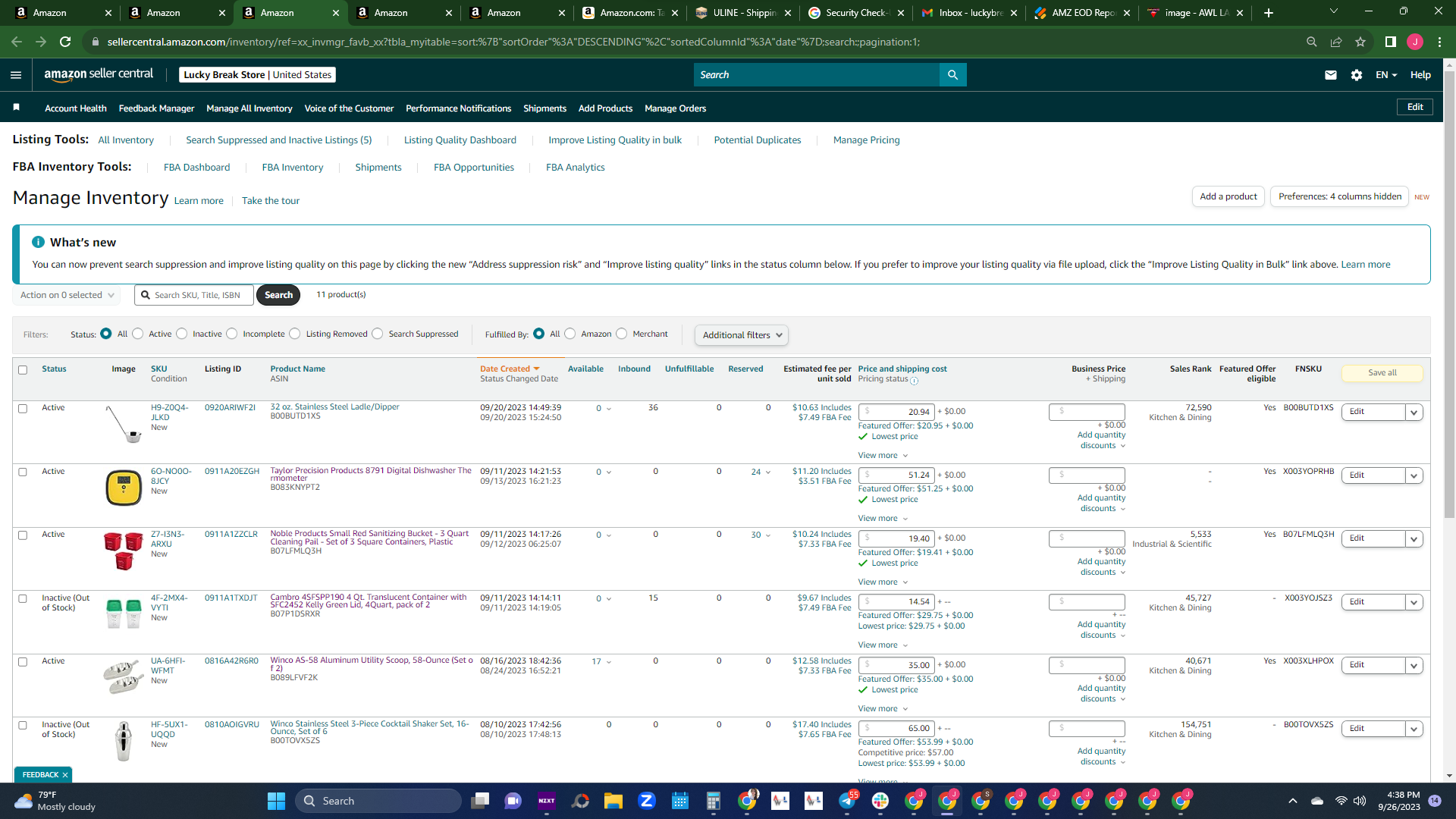Select the Inactive status filter radio button
The image size is (1456, 819).
pos(182,334)
